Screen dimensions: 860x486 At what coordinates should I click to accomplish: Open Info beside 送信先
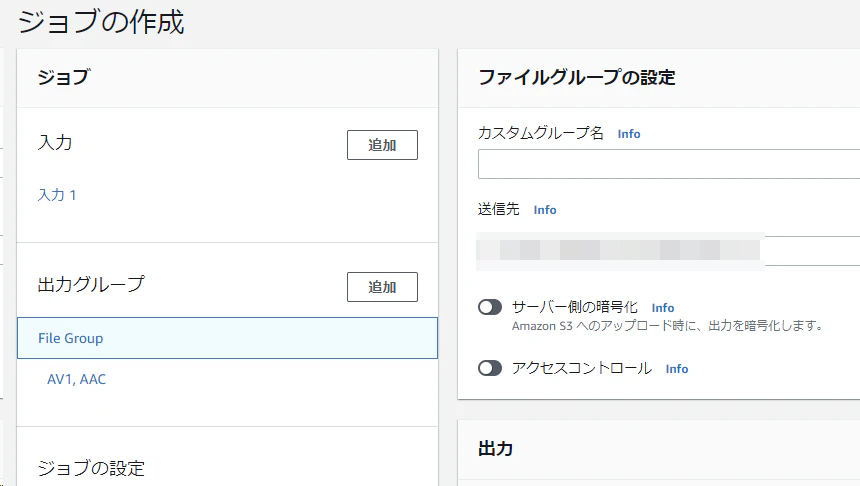pyautogui.click(x=545, y=210)
